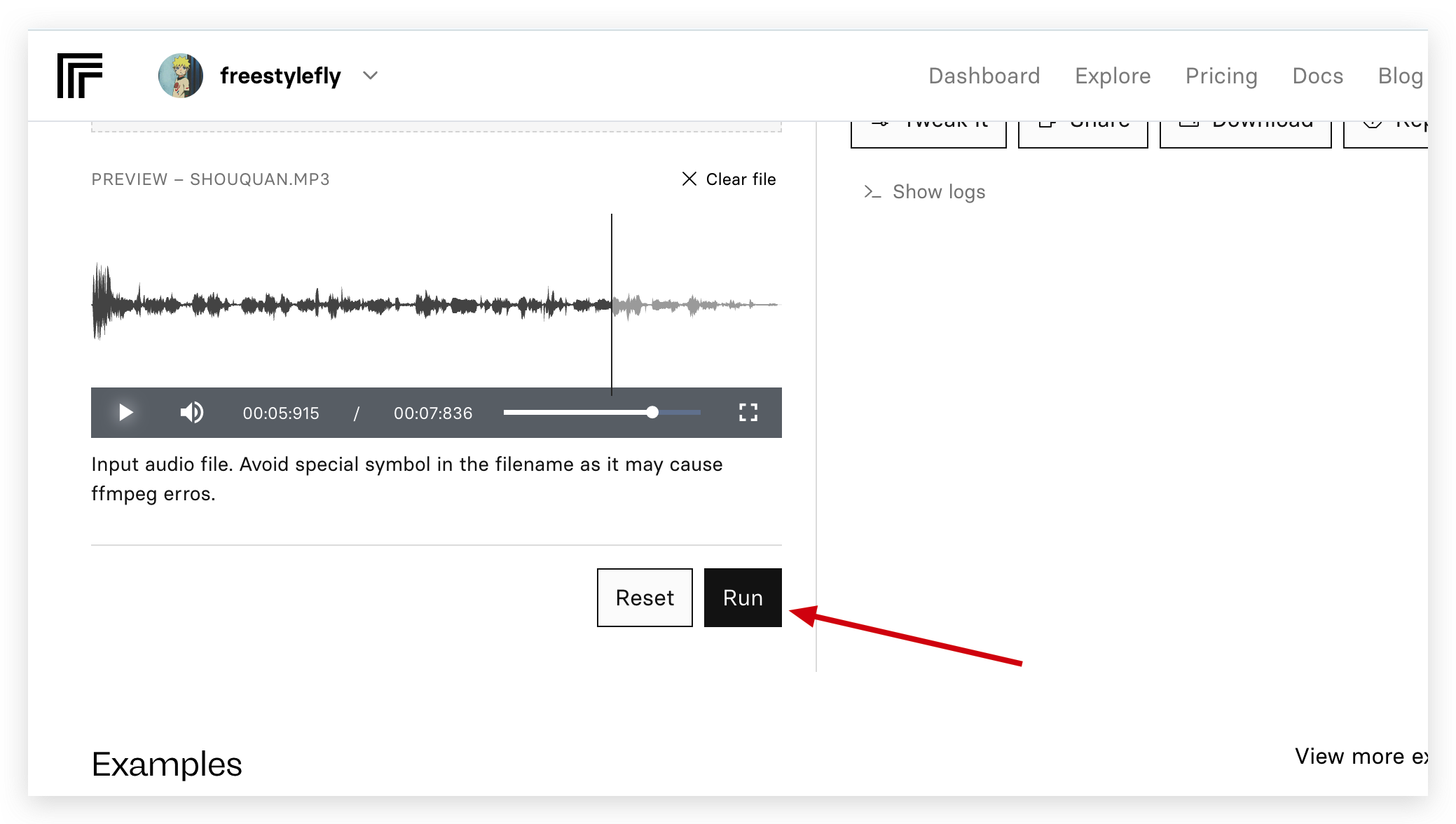The width and height of the screenshot is (1456, 824).
Task: Click the audio seek slider handle
Action: (652, 413)
